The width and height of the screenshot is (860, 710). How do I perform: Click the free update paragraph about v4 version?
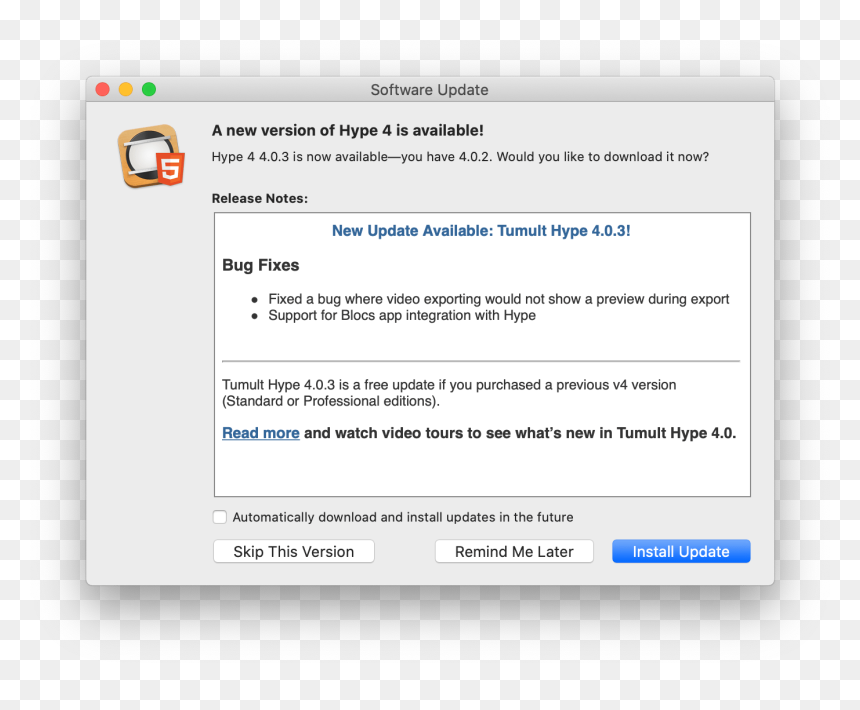coord(449,393)
